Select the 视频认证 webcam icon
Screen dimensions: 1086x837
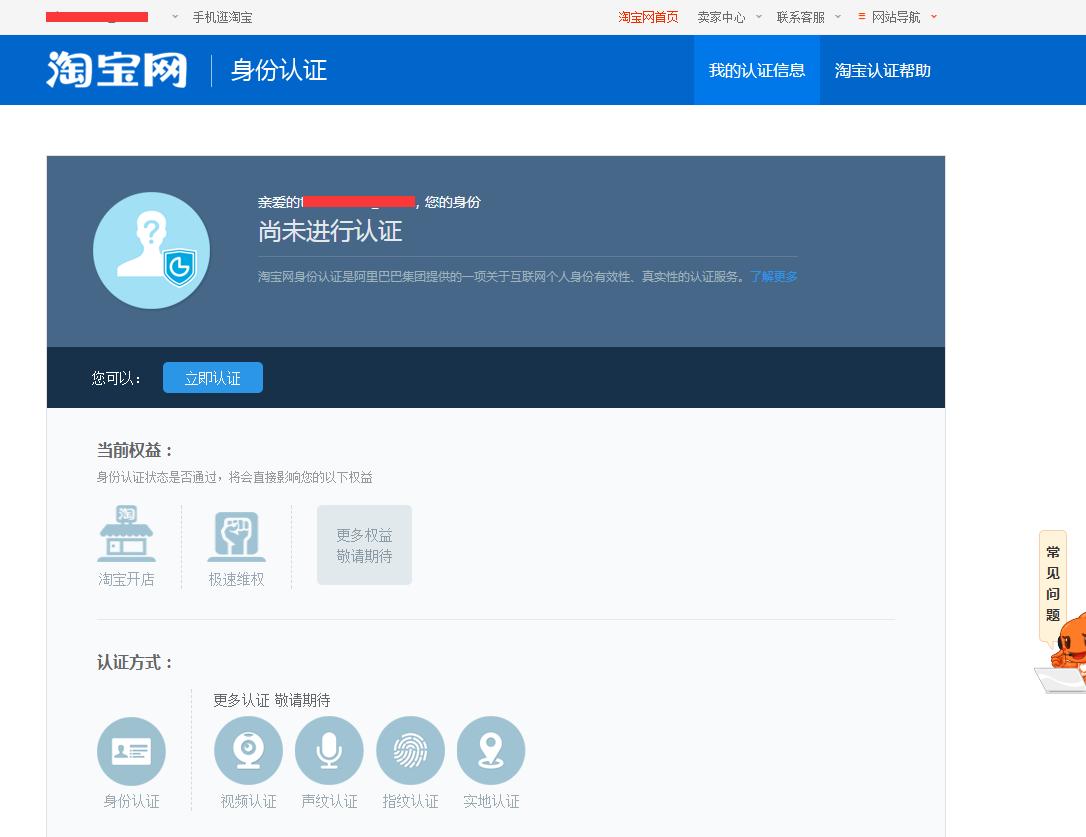248,751
